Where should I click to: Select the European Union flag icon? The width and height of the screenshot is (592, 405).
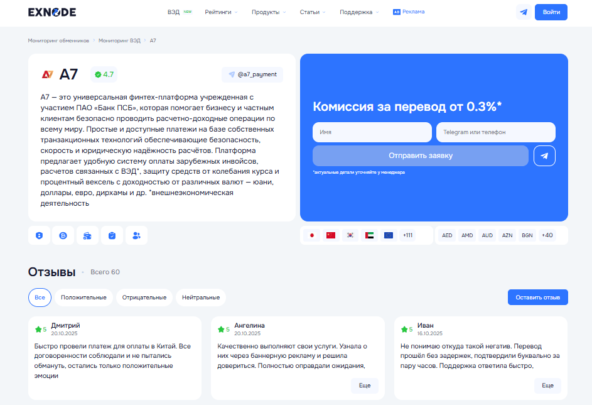388,235
